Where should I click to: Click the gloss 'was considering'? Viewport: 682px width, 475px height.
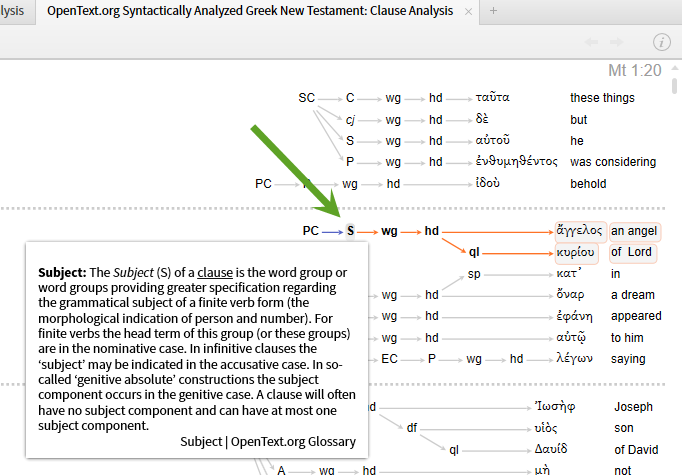pyautogui.click(x=613, y=162)
